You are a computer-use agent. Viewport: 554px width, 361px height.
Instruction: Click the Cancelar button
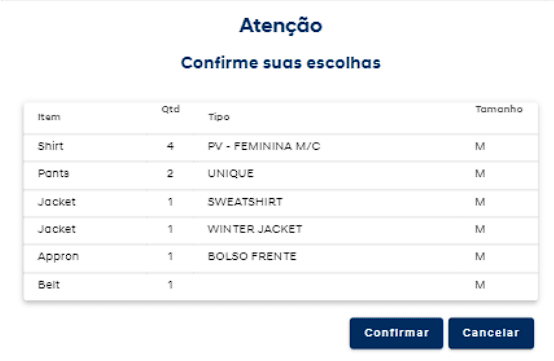click(491, 333)
